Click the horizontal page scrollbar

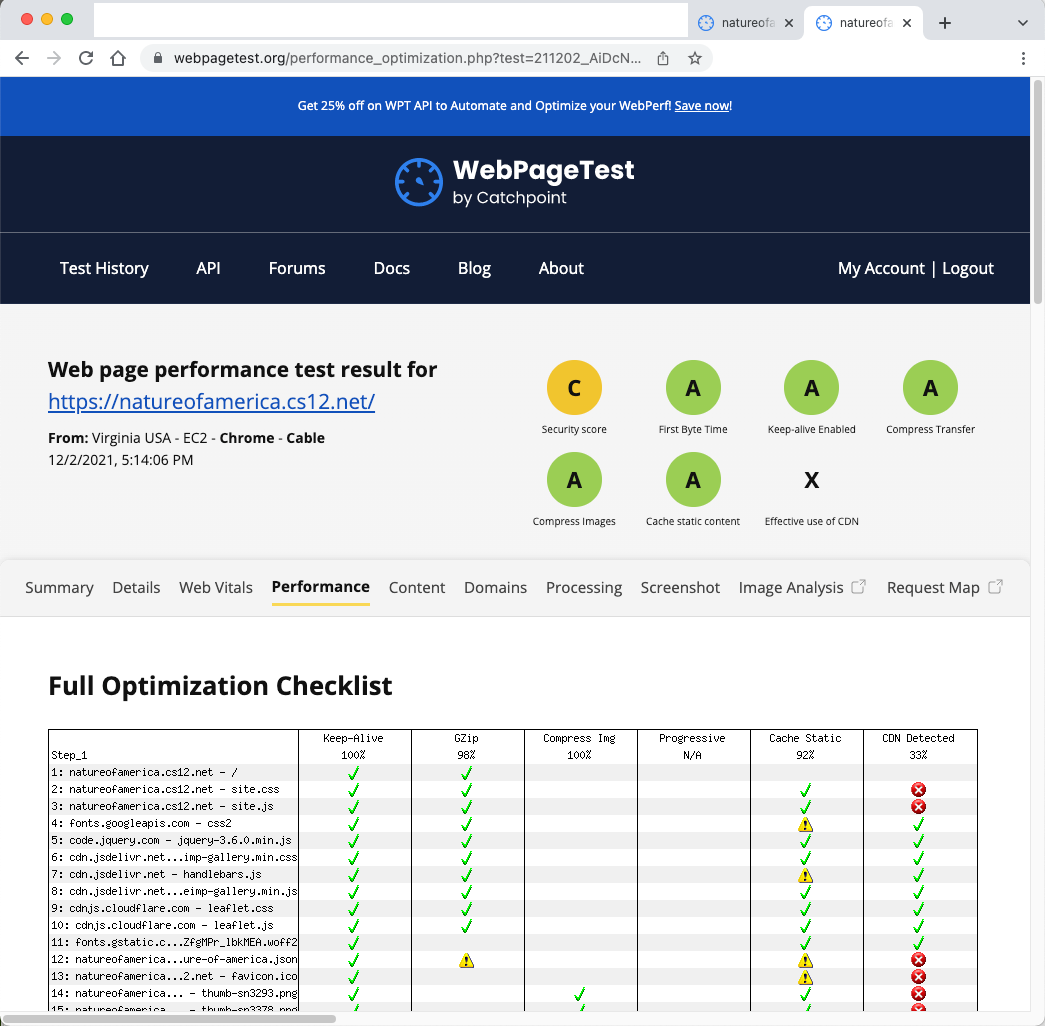coord(169,1019)
